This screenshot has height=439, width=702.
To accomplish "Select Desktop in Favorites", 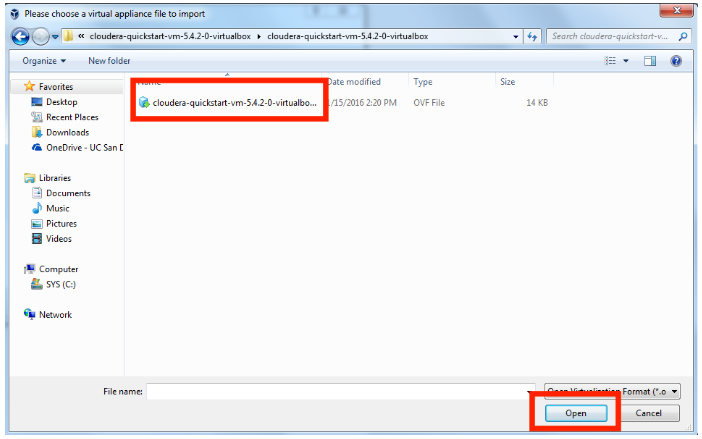I will [62, 102].
